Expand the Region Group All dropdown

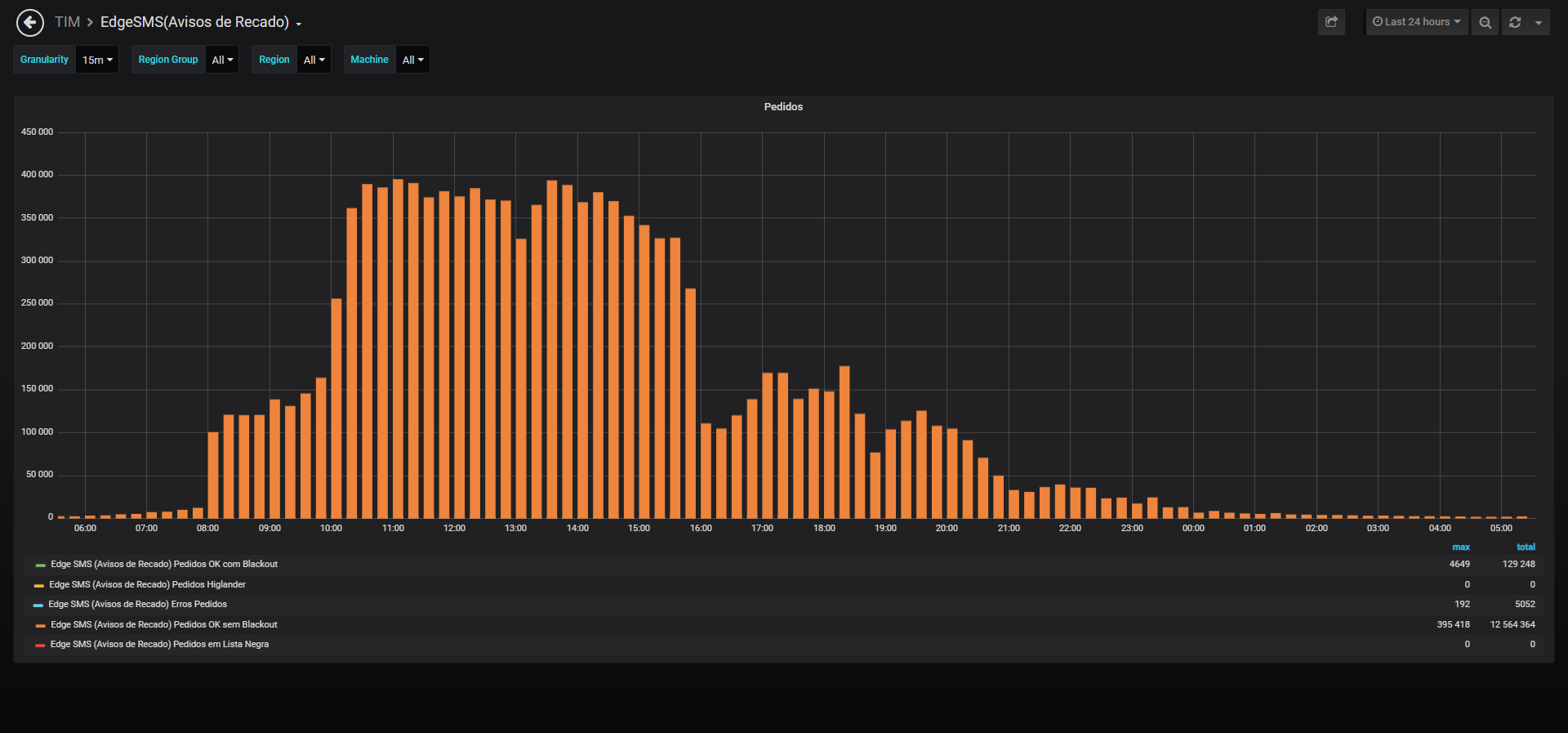[x=222, y=60]
